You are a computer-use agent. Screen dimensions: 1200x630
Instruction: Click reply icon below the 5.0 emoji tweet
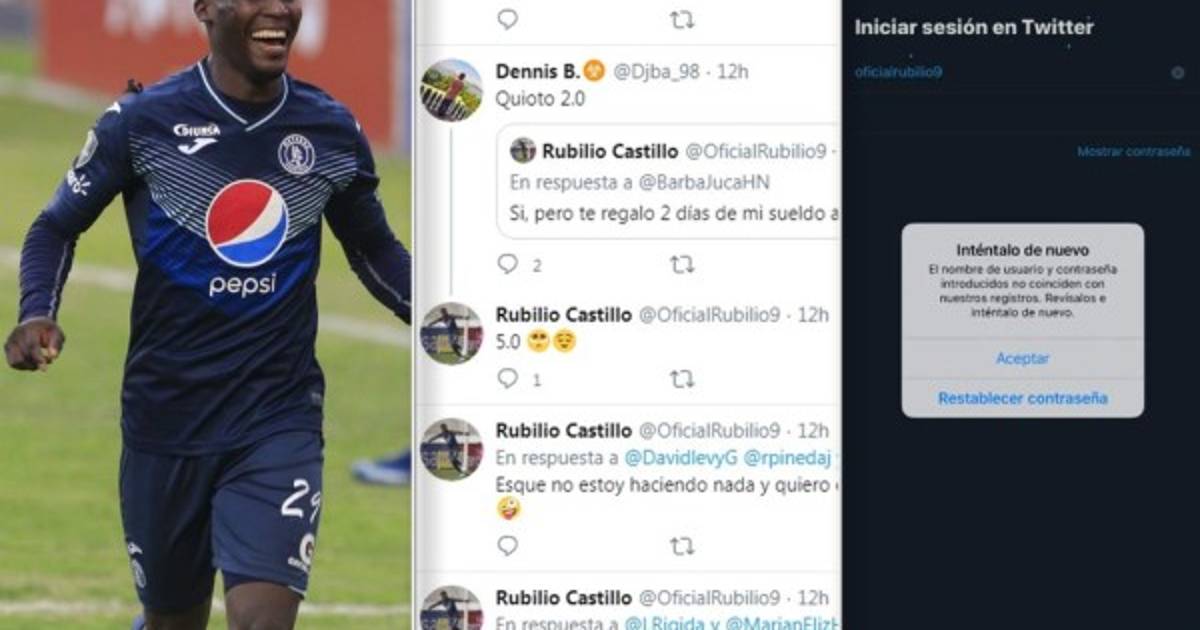click(x=508, y=379)
